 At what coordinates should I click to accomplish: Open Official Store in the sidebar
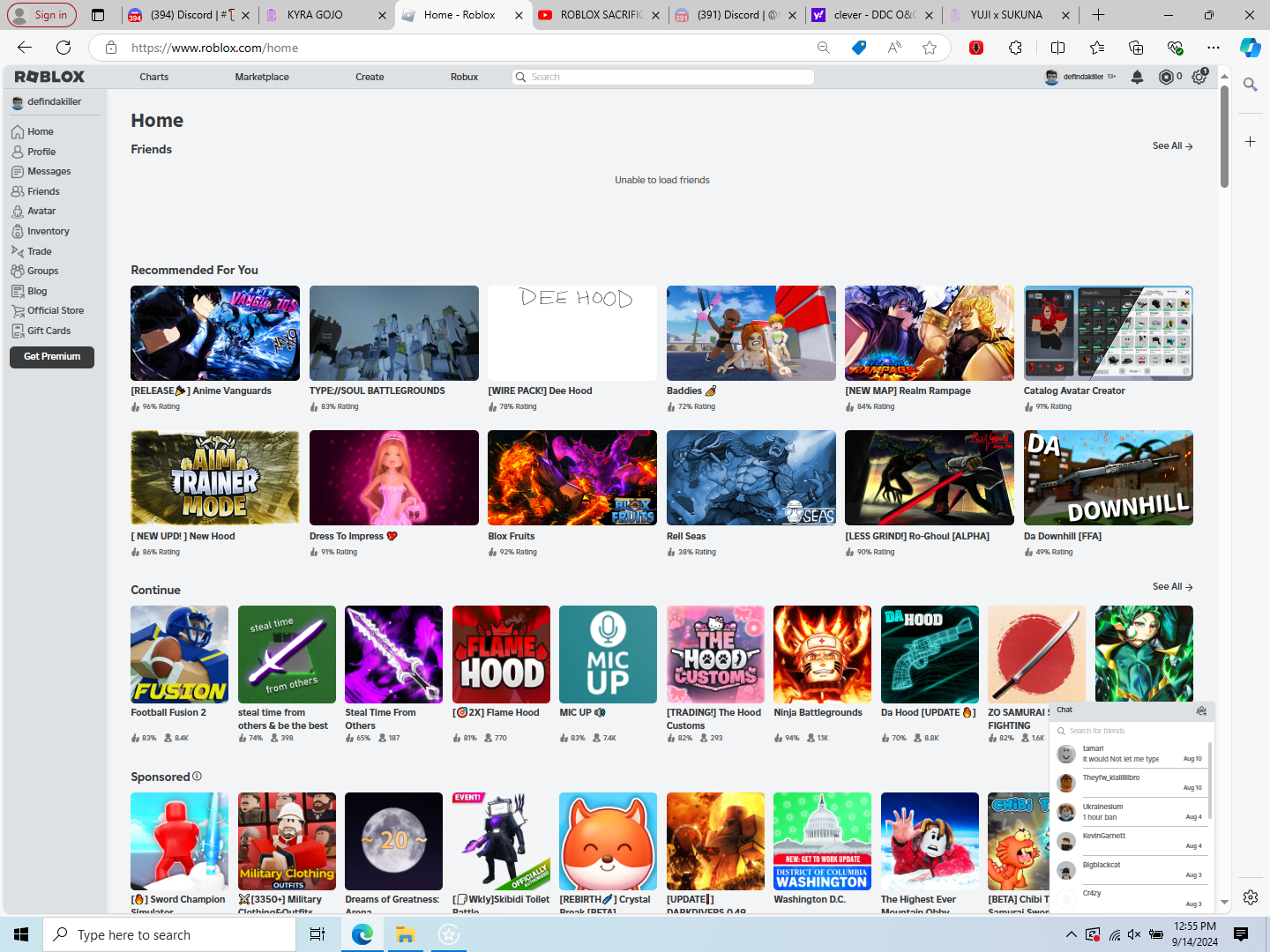coord(48,311)
